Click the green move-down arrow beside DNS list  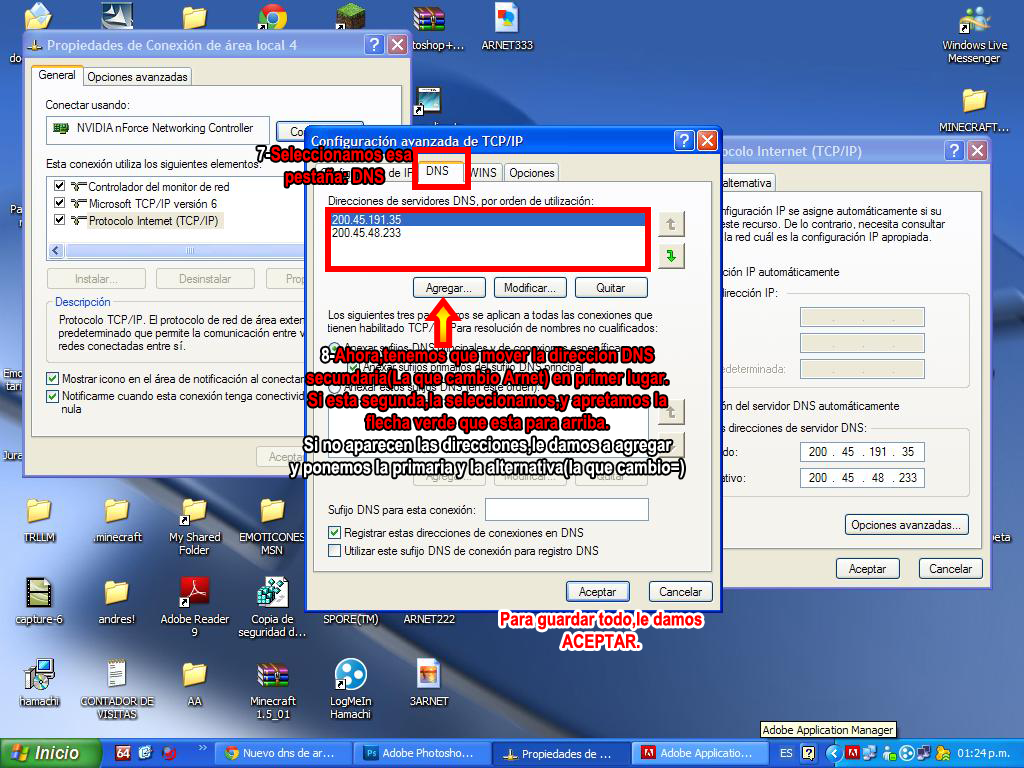(x=671, y=255)
